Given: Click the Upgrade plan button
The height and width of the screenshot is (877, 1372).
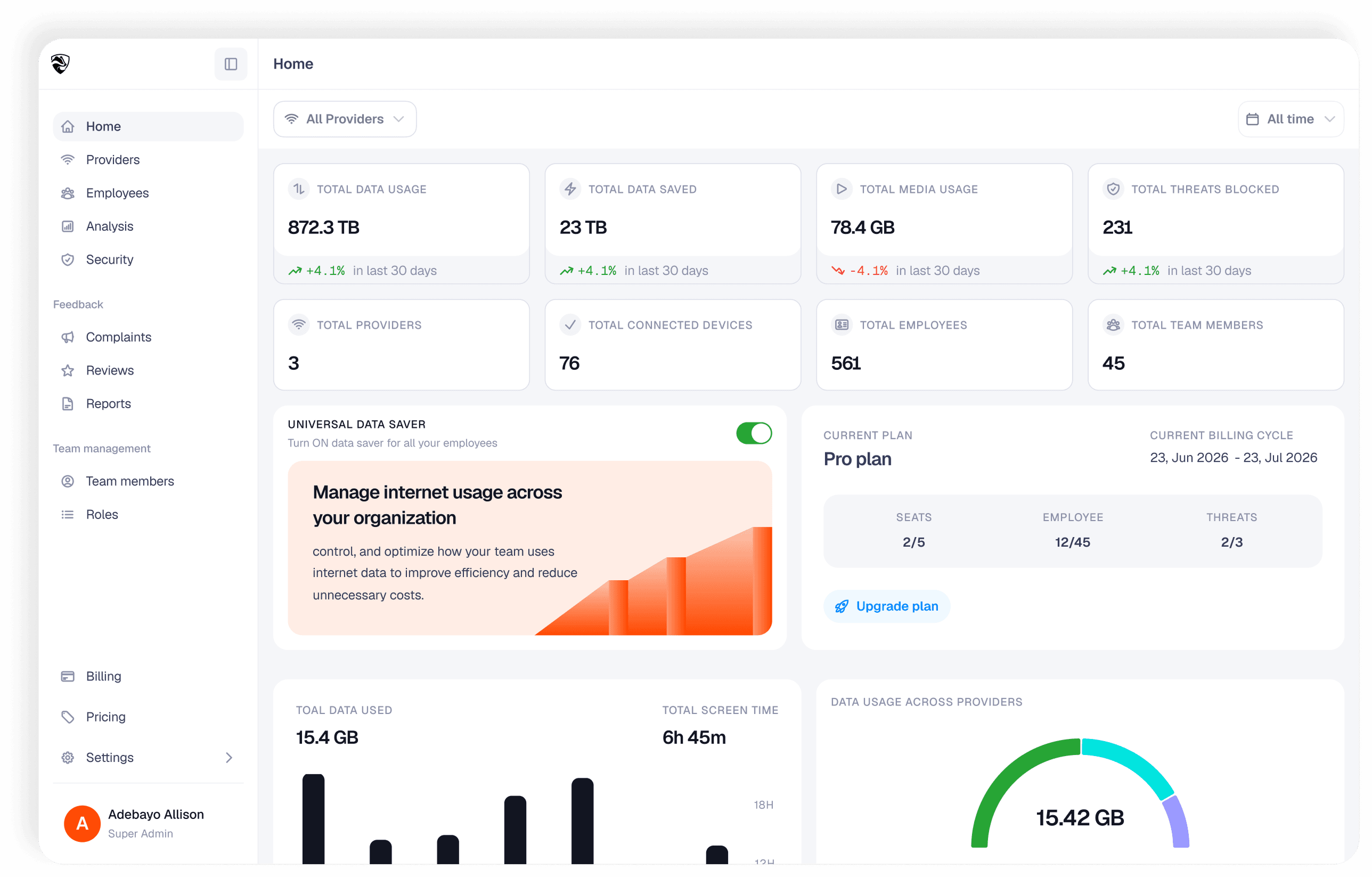Looking at the screenshot, I should pyautogui.click(x=887, y=606).
